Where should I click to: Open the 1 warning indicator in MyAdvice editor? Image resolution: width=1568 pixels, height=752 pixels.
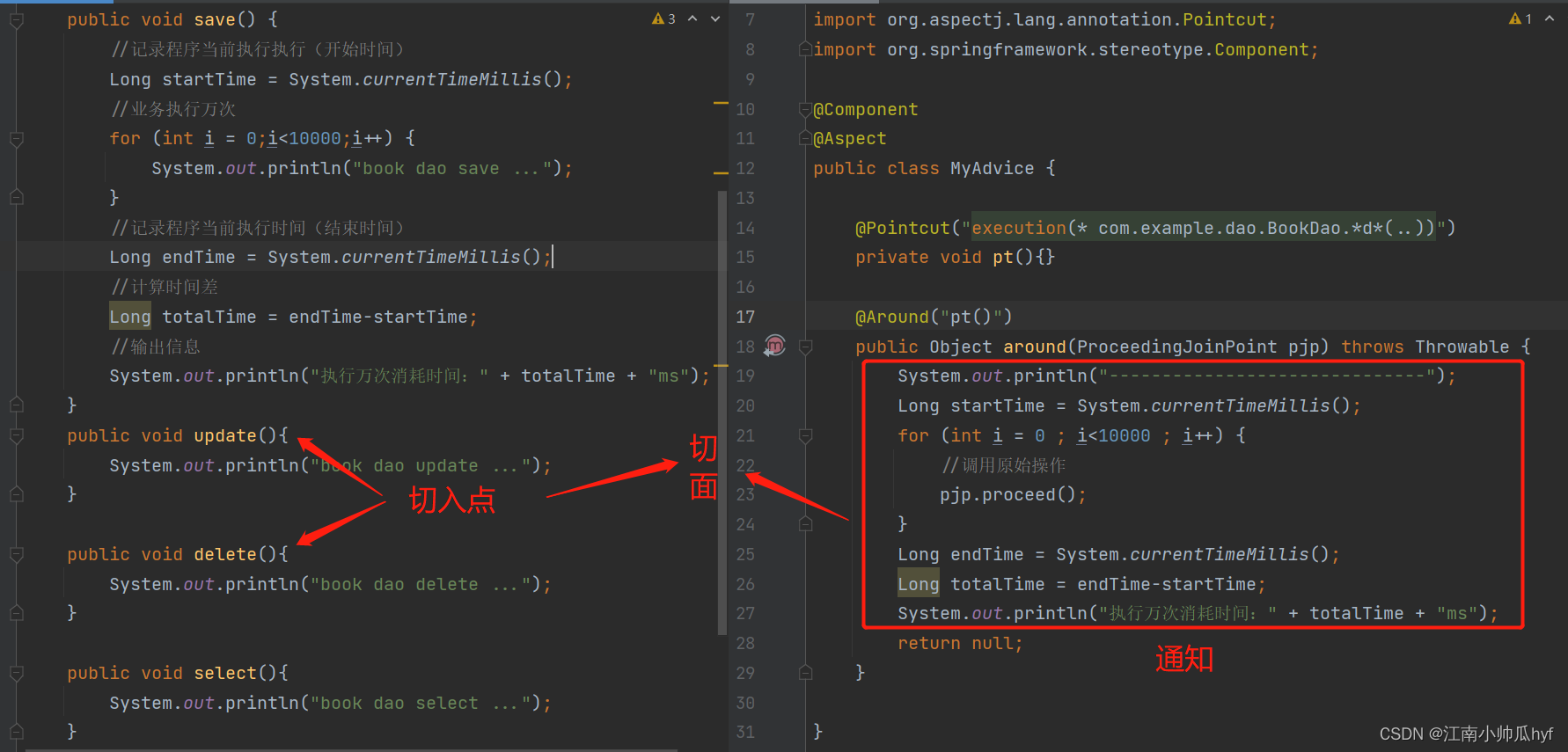[1520, 18]
